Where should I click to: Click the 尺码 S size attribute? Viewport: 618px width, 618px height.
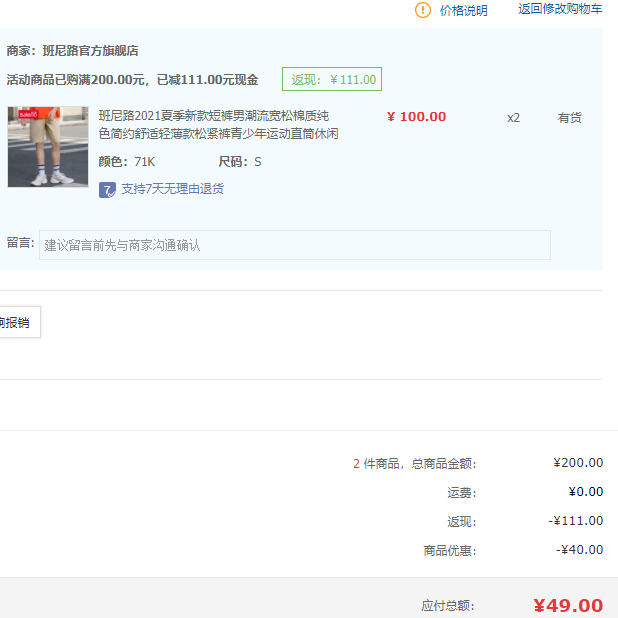[240, 162]
